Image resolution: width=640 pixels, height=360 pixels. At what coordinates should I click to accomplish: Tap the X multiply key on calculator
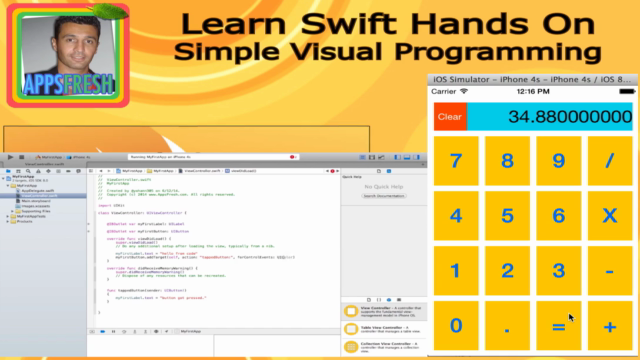pyautogui.click(x=610, y=216)
